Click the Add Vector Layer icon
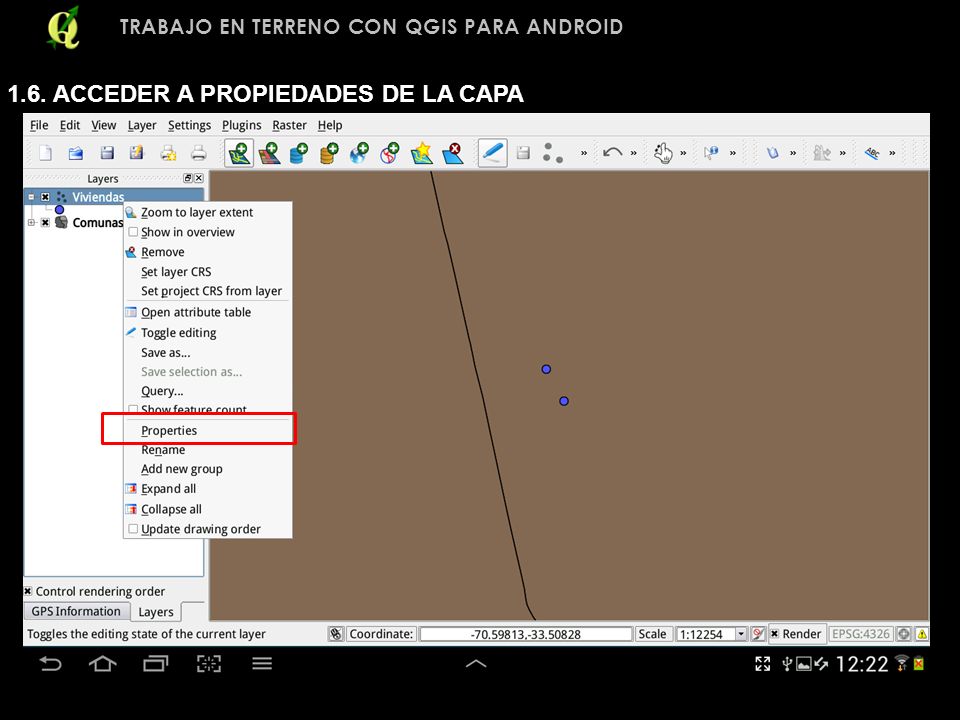This screenshot has width=960, height=720. [x=239, y=152]
